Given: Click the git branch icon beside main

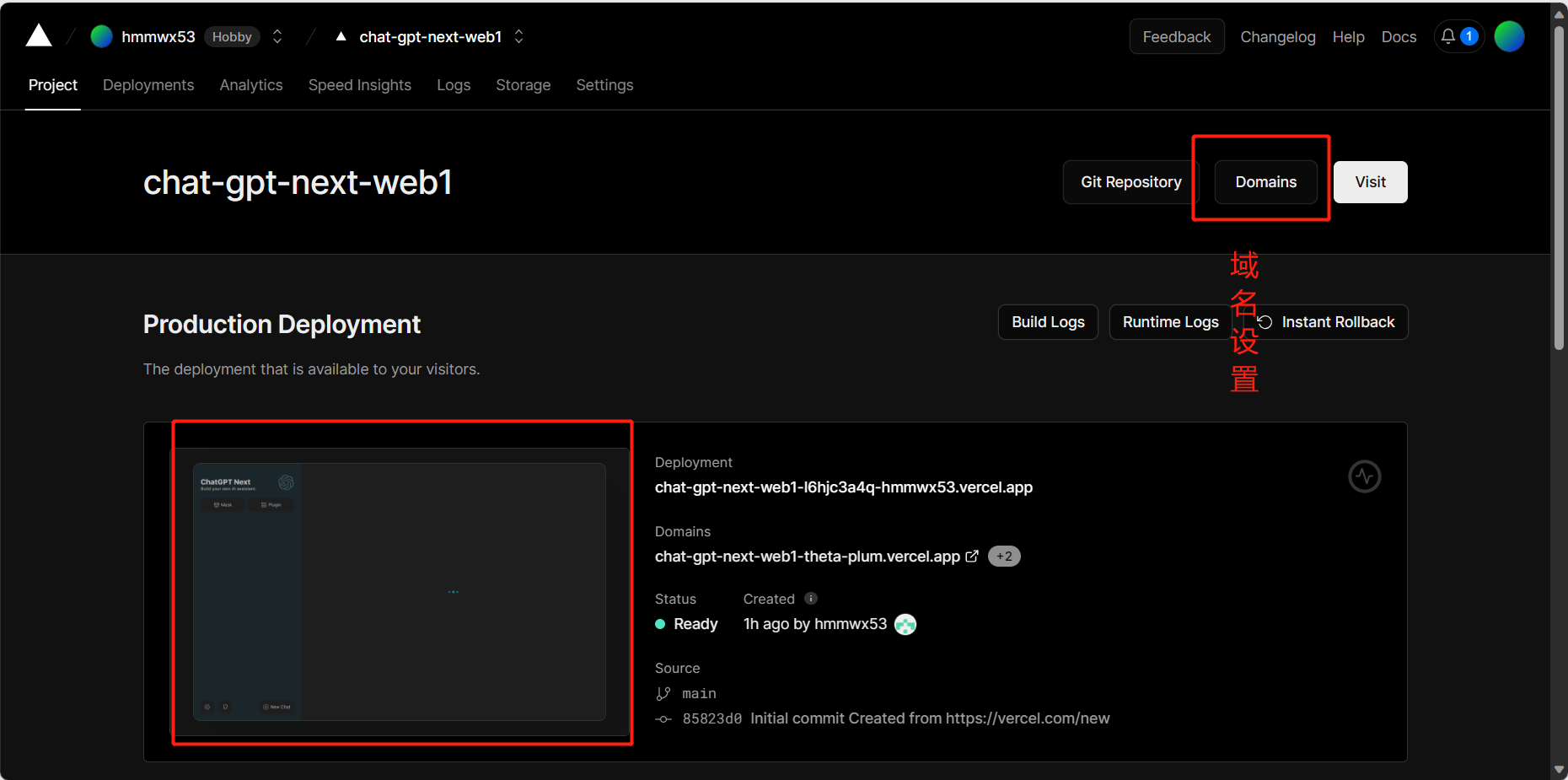Looking at the screenshot, I should (663, 693).
